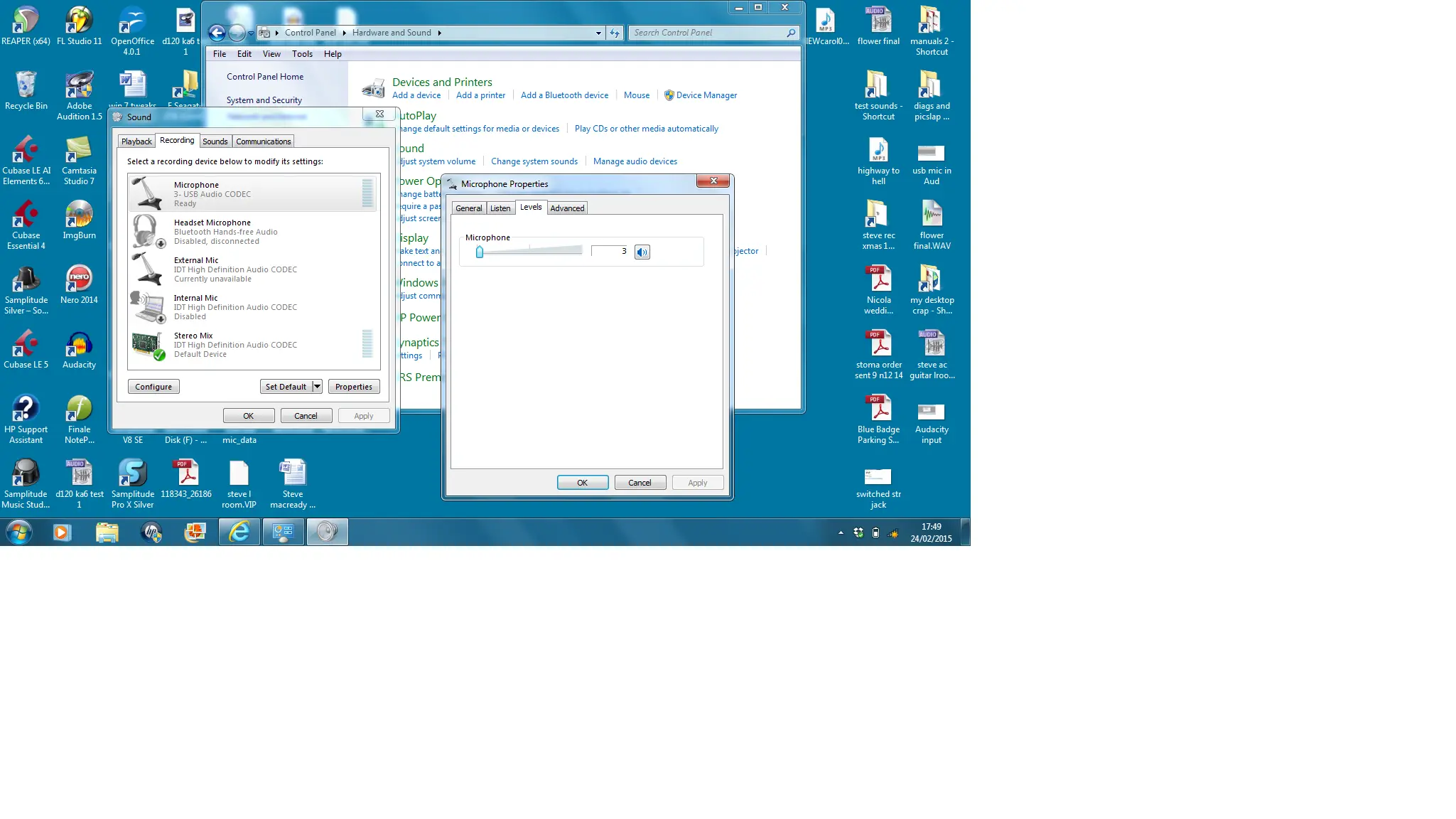Show hidden system tray icons
Screen dimensions: 1456x819
click(841, 532)
